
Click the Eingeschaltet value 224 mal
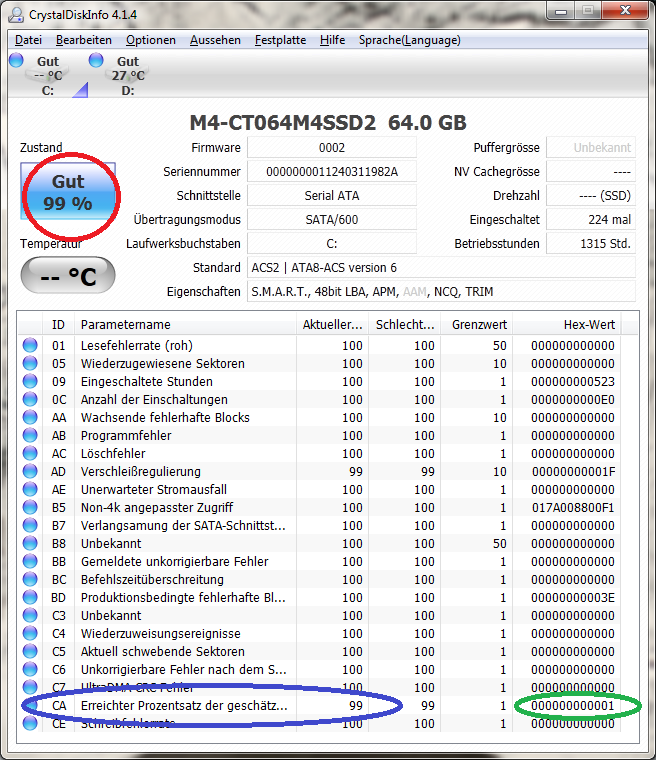(591, 220)
